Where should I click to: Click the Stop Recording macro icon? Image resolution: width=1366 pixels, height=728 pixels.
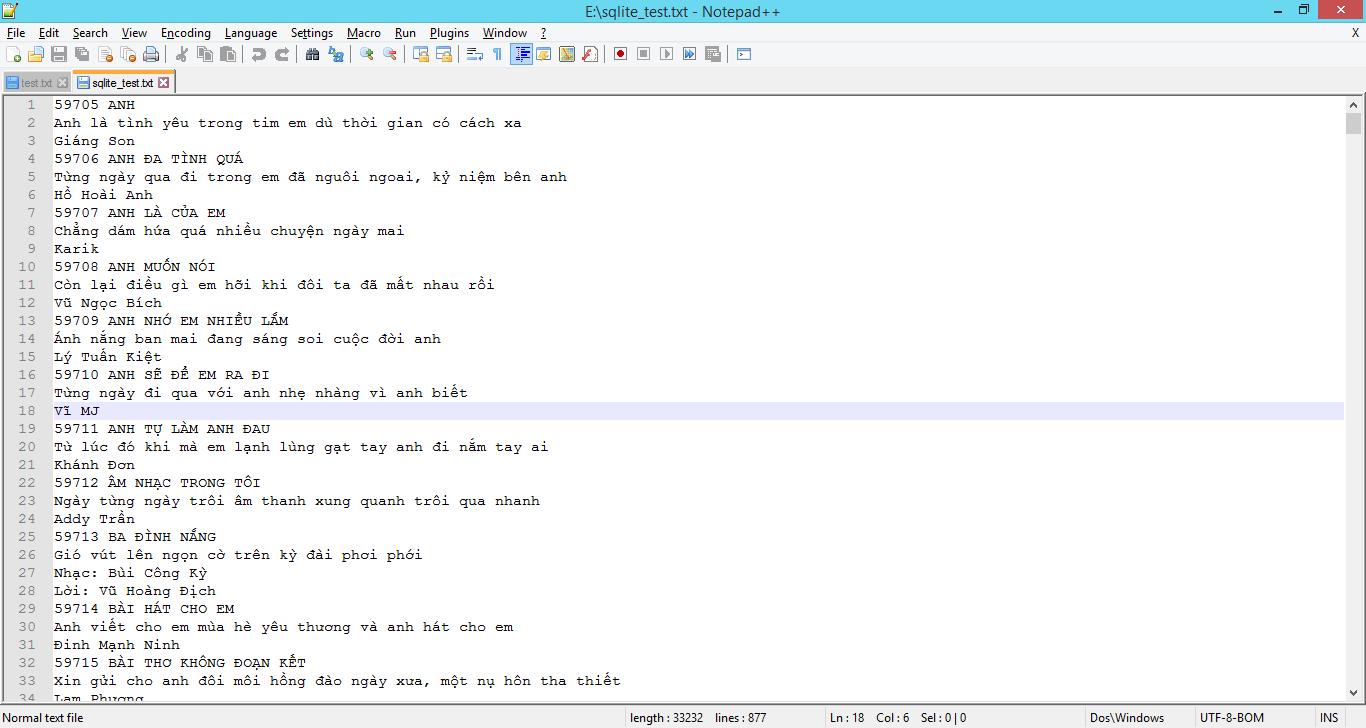pos(643,54)
